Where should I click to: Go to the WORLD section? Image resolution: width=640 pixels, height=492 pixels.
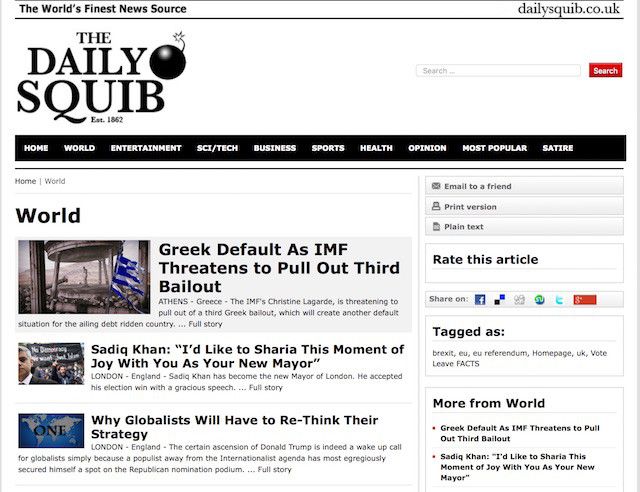coord(79,148)
